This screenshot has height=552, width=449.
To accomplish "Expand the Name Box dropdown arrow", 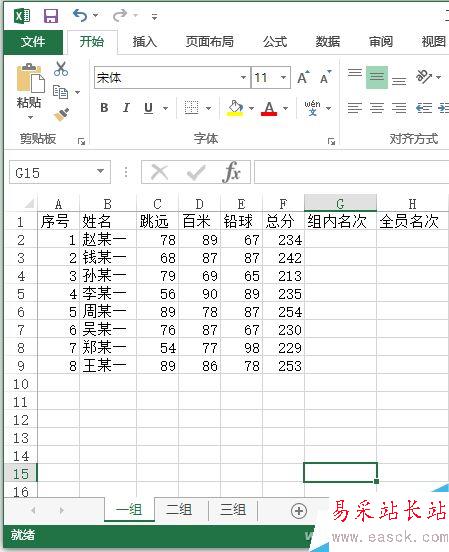I will [101, 171].
